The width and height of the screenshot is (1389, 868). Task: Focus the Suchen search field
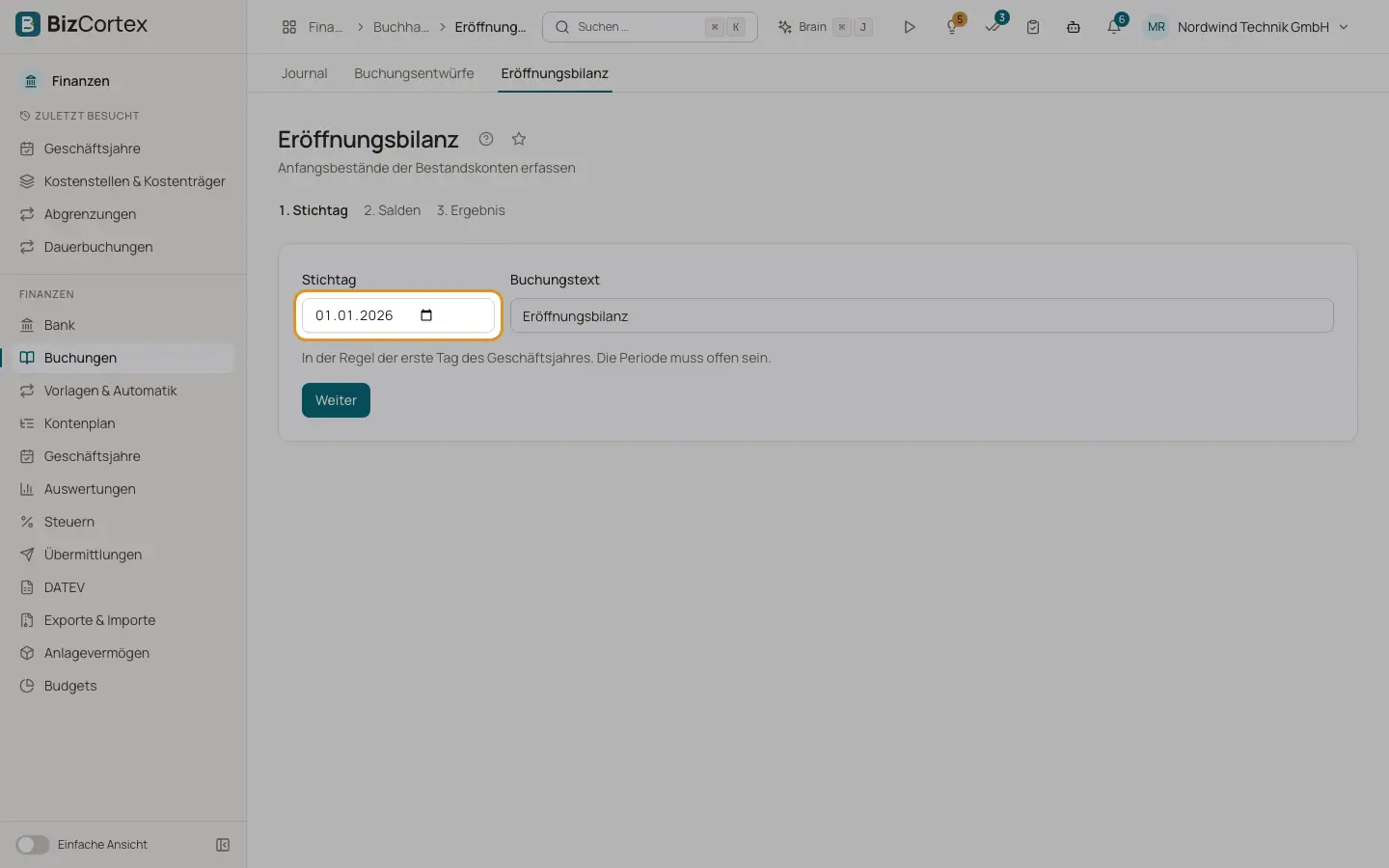[x=650, y=27]
